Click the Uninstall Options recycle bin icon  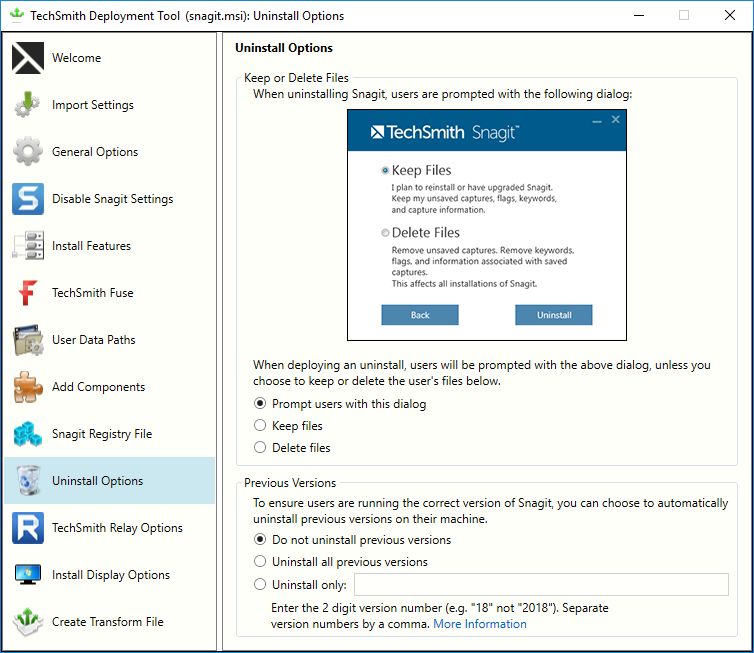point(28,480)
